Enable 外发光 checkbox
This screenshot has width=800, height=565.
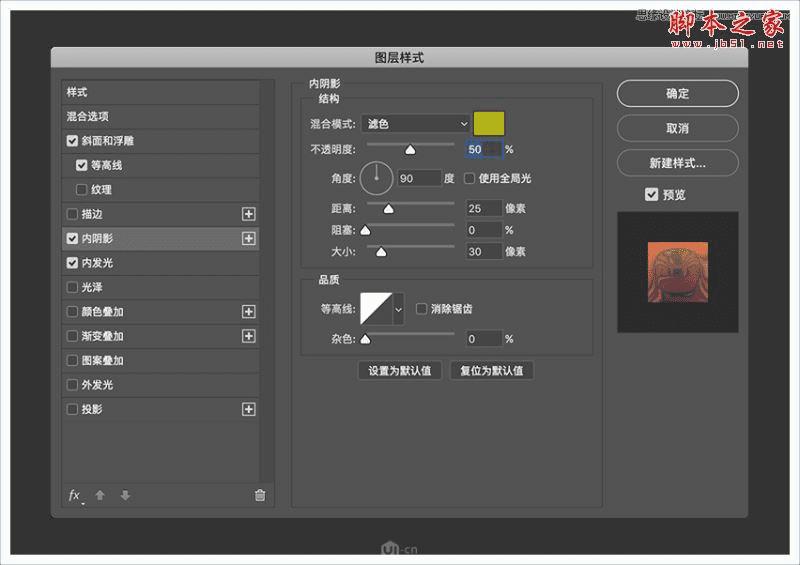click(x=72, y=385)
